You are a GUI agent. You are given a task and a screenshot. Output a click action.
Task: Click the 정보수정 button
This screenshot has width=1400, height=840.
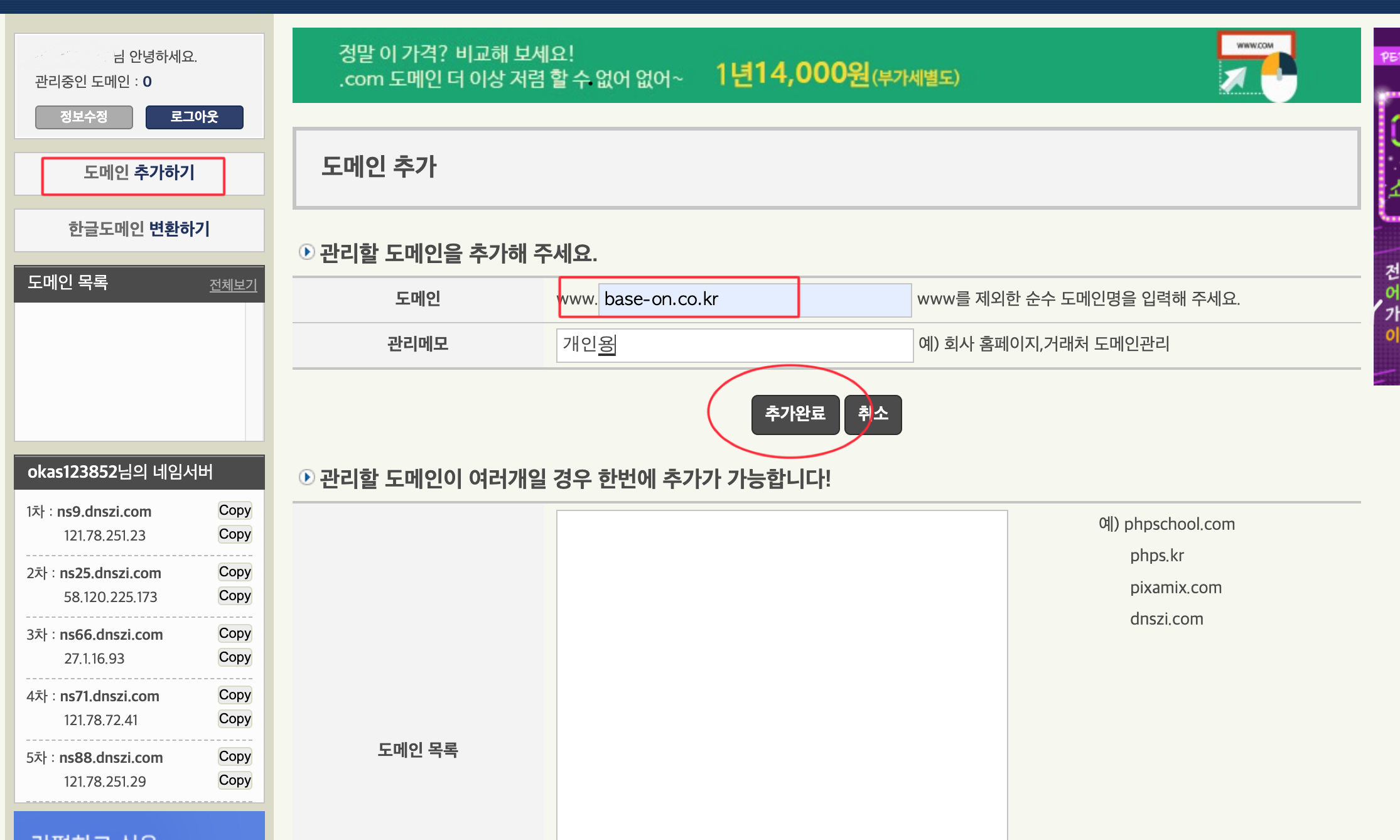coord(84,117)
